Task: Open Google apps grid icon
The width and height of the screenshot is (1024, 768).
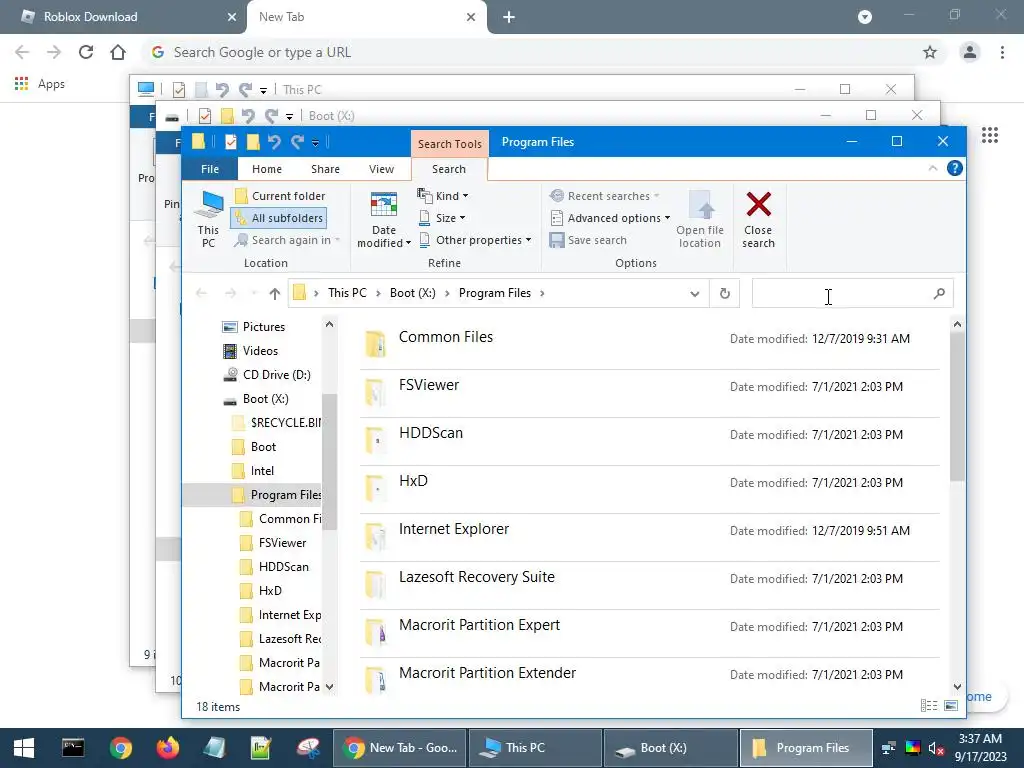Action: 989,135
